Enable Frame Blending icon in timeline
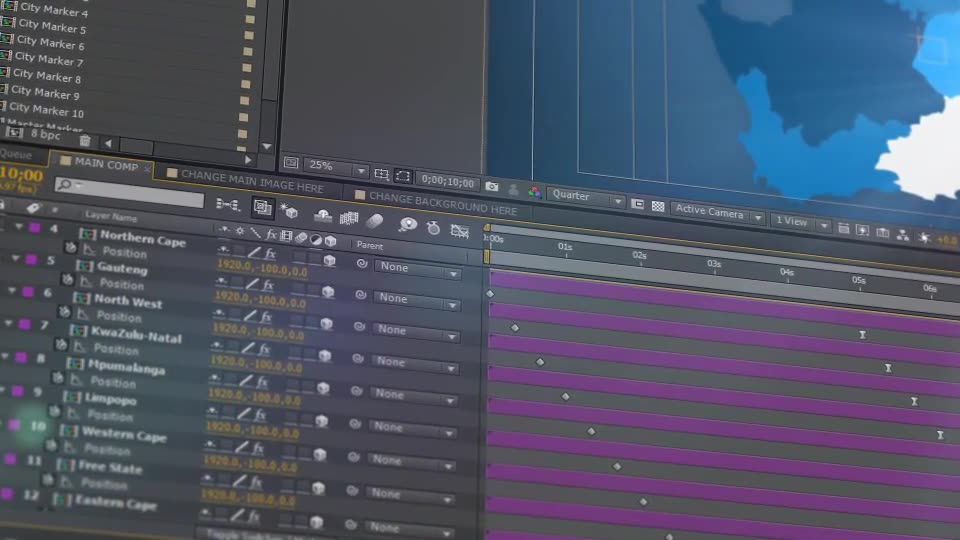 point(348,218)
